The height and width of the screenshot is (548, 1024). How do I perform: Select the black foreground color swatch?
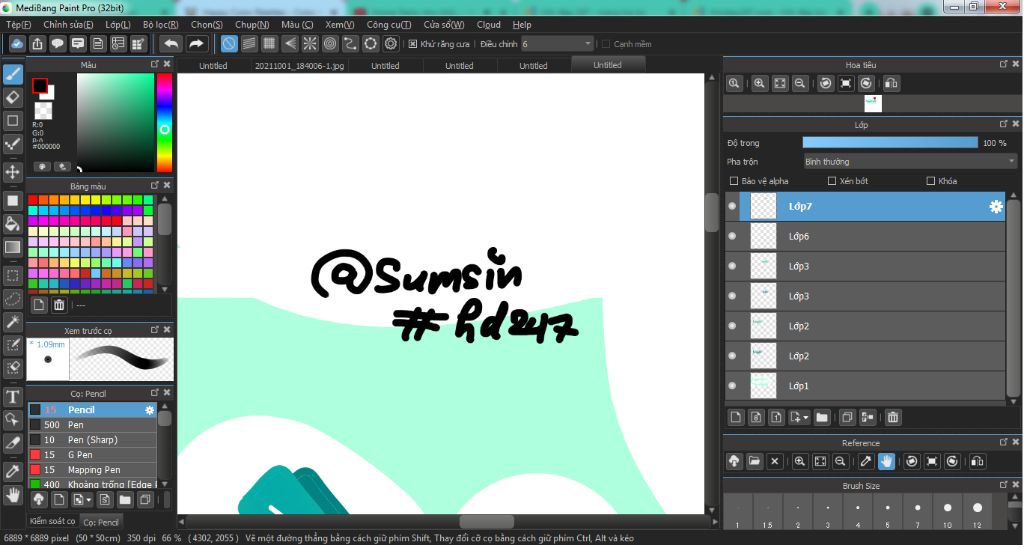pyautogui.click(x=40, y=86)
